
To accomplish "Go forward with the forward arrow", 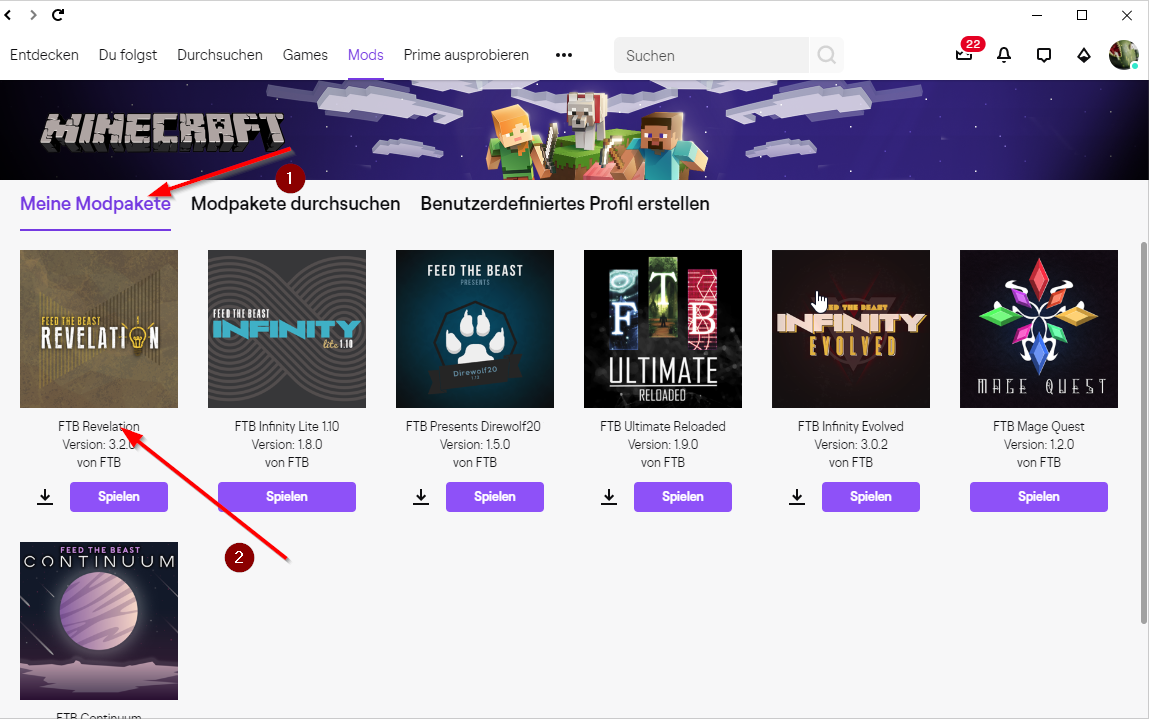I will tap(33, 15).
